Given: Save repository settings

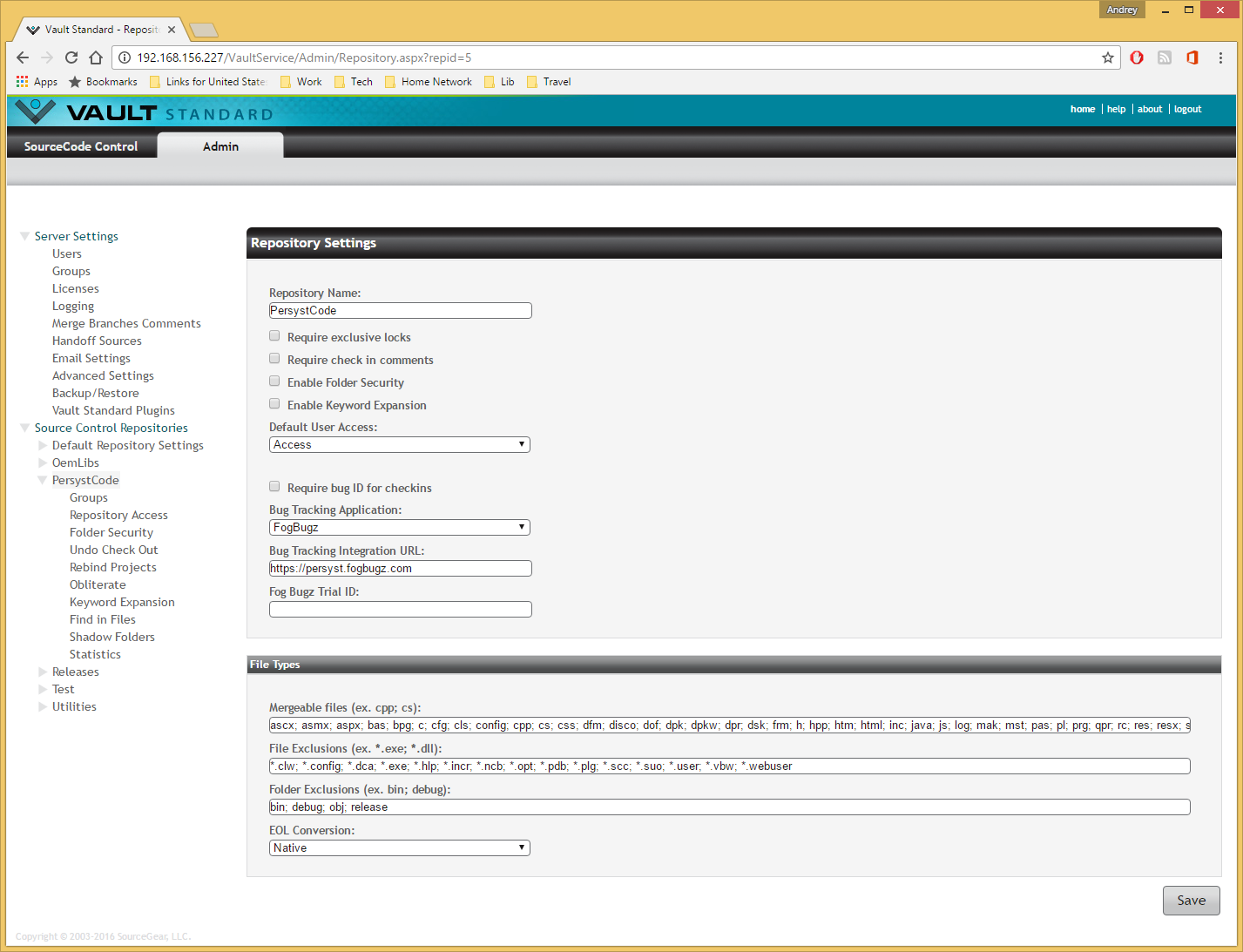Looking at the screenshot, I should click(1191, 901).
